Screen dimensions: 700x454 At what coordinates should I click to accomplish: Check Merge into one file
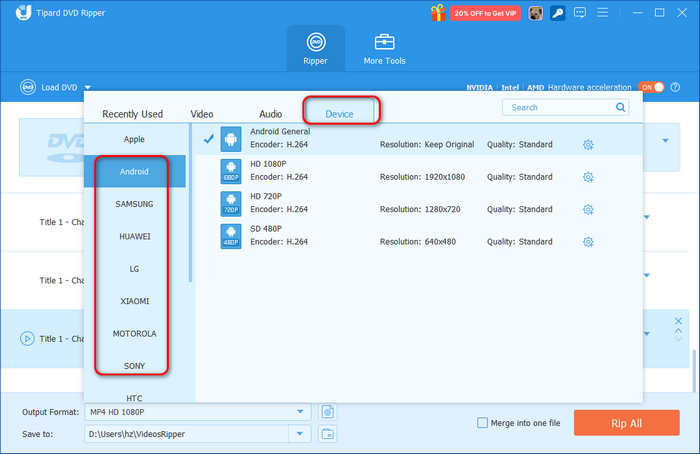[482, 423]
